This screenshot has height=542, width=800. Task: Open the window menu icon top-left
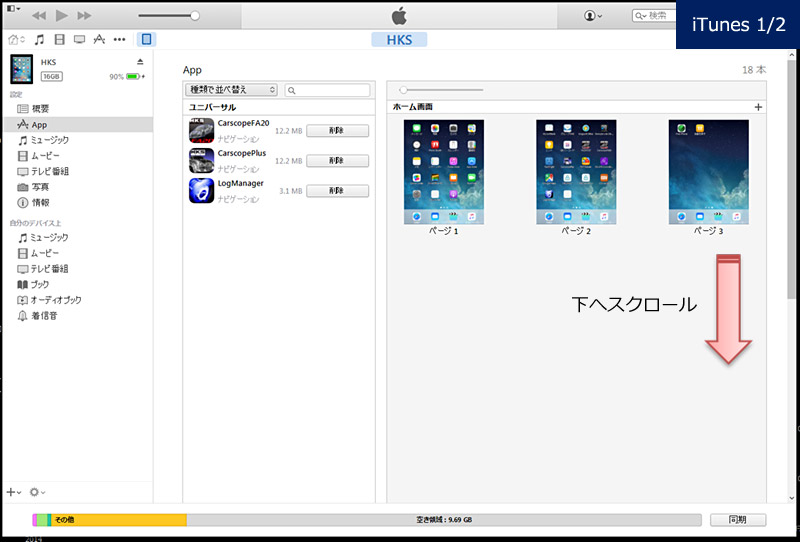click(x=13, y=9)
